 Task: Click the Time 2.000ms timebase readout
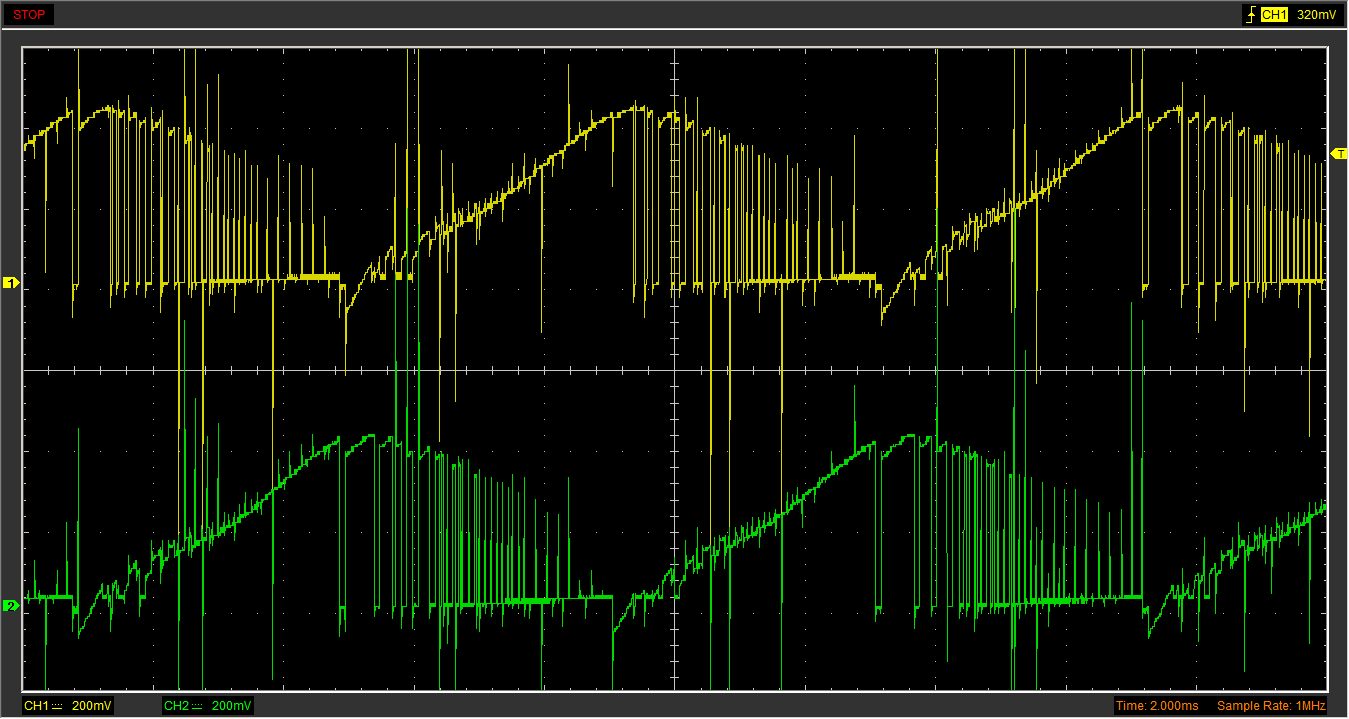click(x=1160, y=707)
